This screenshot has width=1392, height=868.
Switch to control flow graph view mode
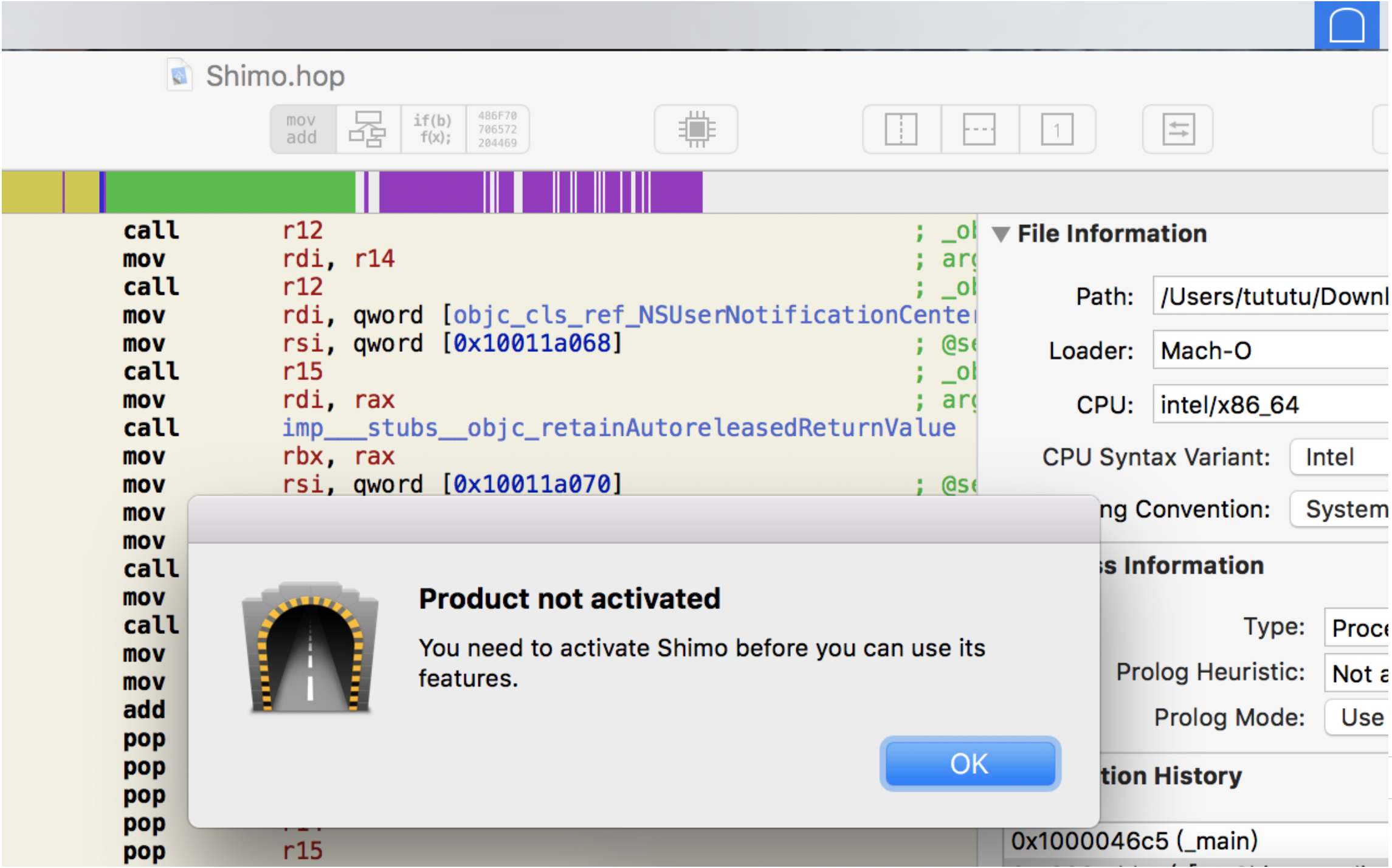[x=368, y=129]
